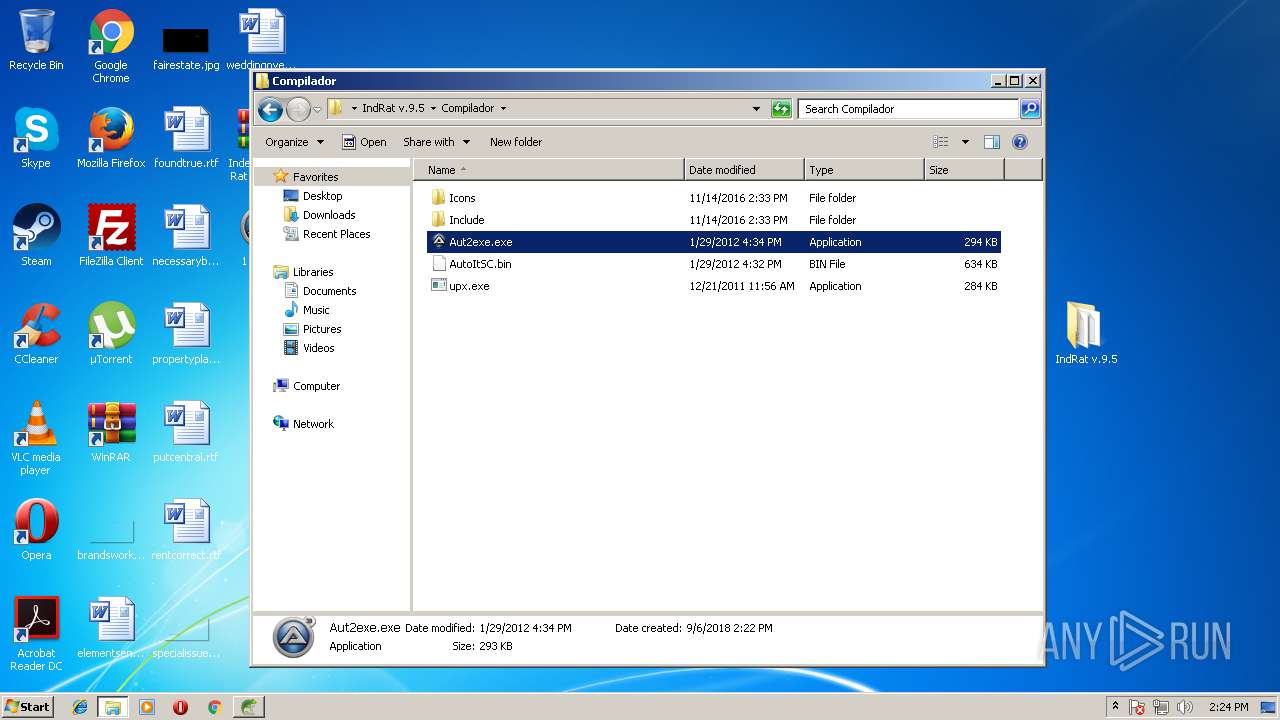Viewport: 1280px width, 720px height.
Task: Select the AutoItSC.bin file row
Action: tap(713, 264)
